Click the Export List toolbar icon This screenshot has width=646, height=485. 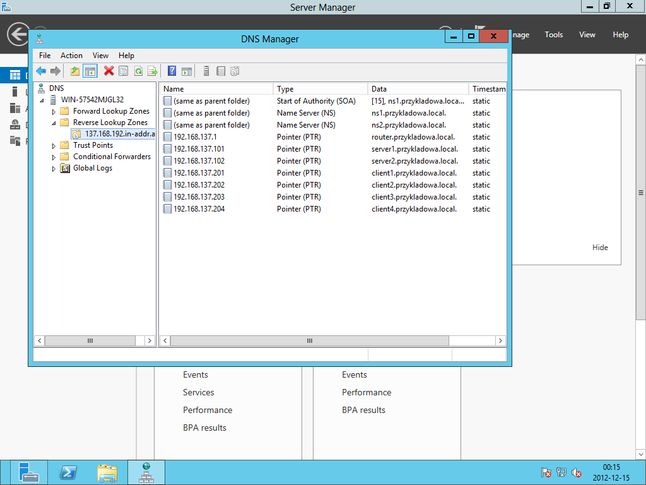(x=152, y=71)
